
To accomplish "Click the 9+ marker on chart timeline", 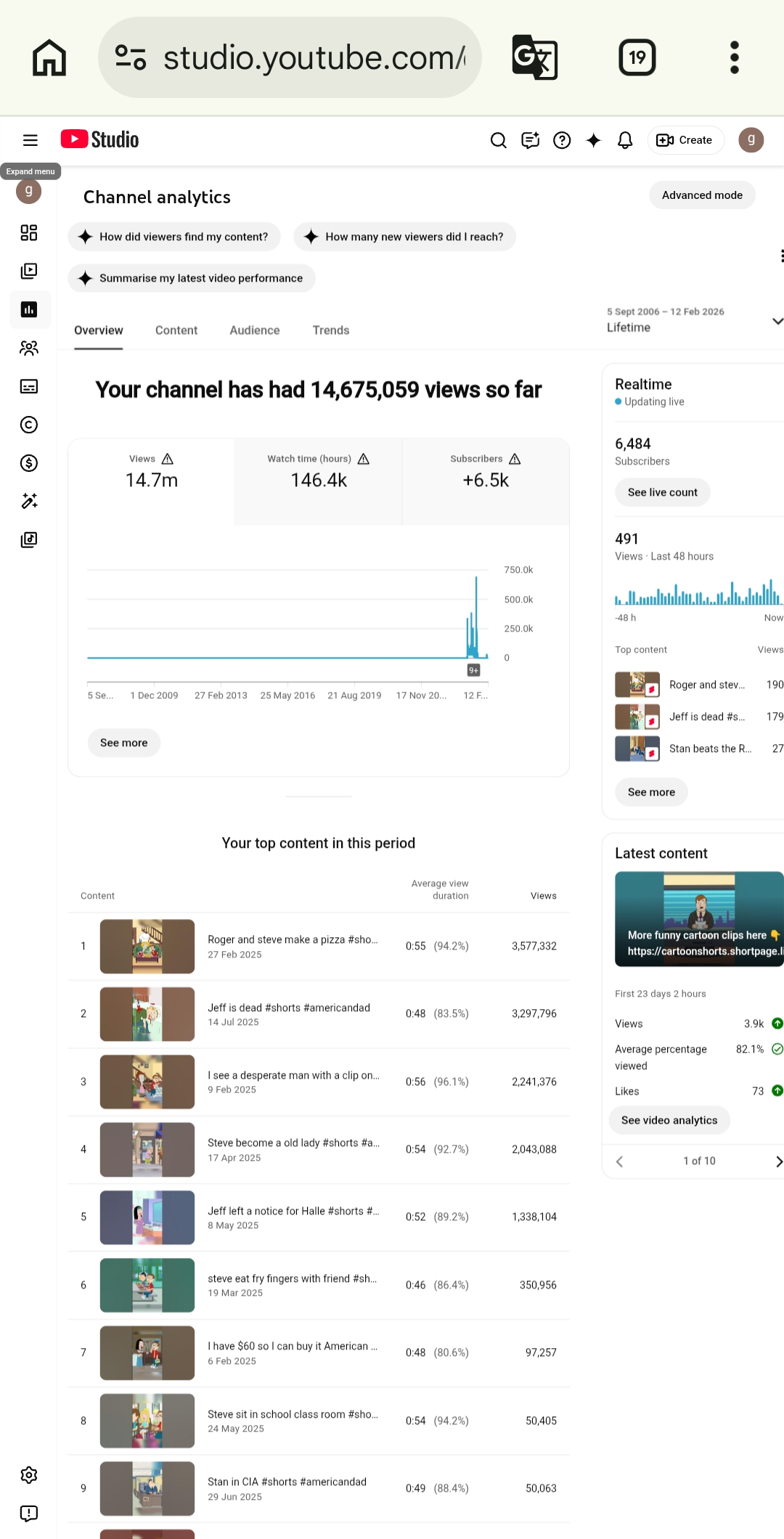I will tap(473, 670).
